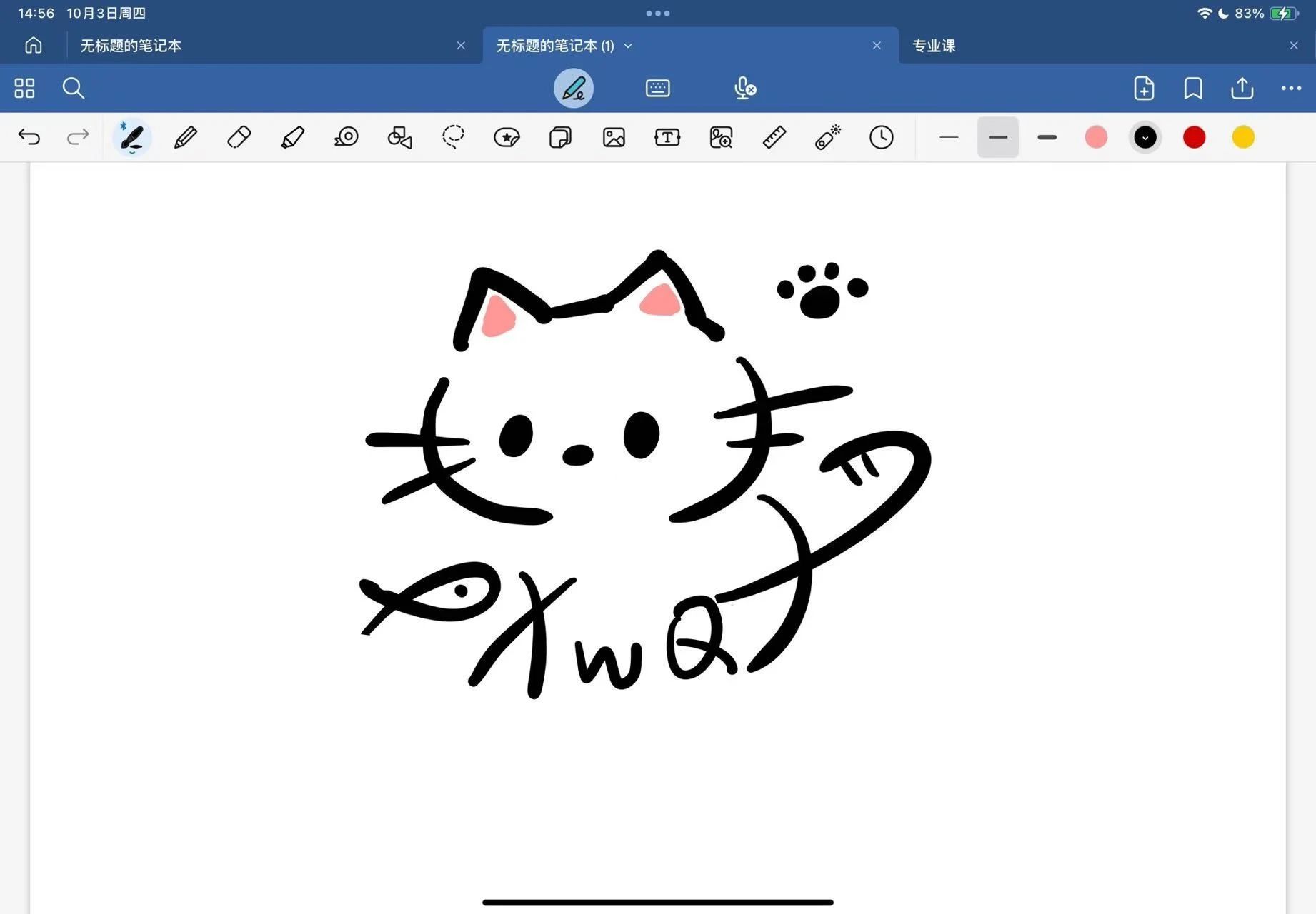Select the lasso selection tool
The height and width of the screenshot is (914, 1316).
coord(453,137)
